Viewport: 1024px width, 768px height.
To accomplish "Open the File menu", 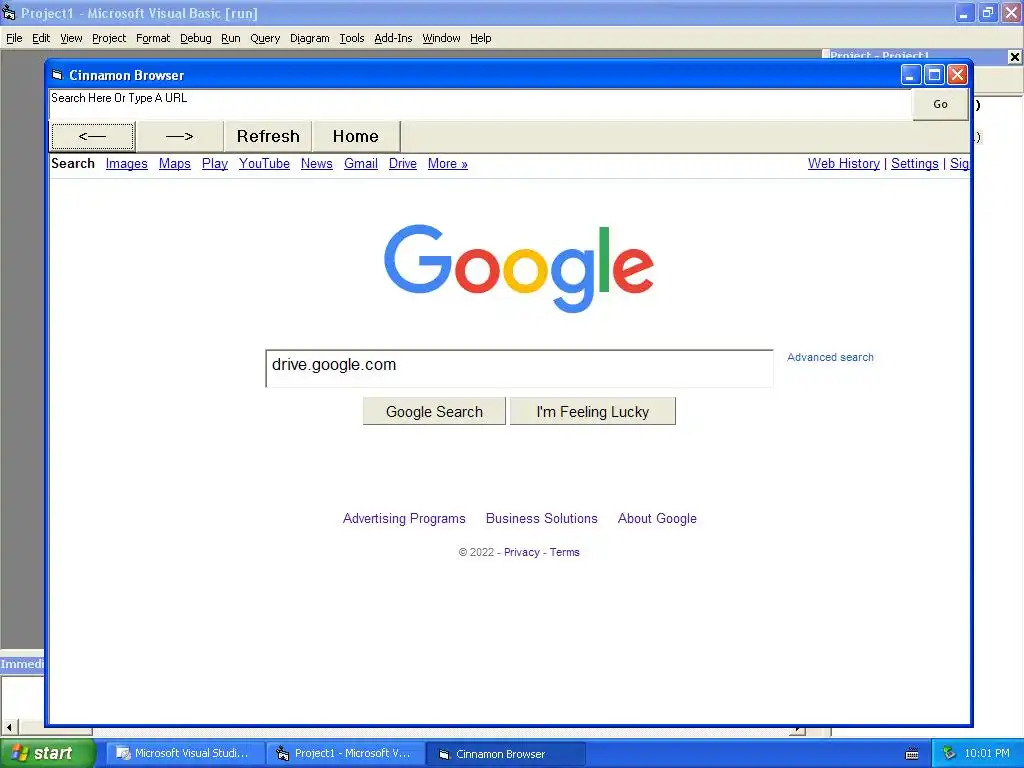I will pyautogui.click(x=14, y=38).
